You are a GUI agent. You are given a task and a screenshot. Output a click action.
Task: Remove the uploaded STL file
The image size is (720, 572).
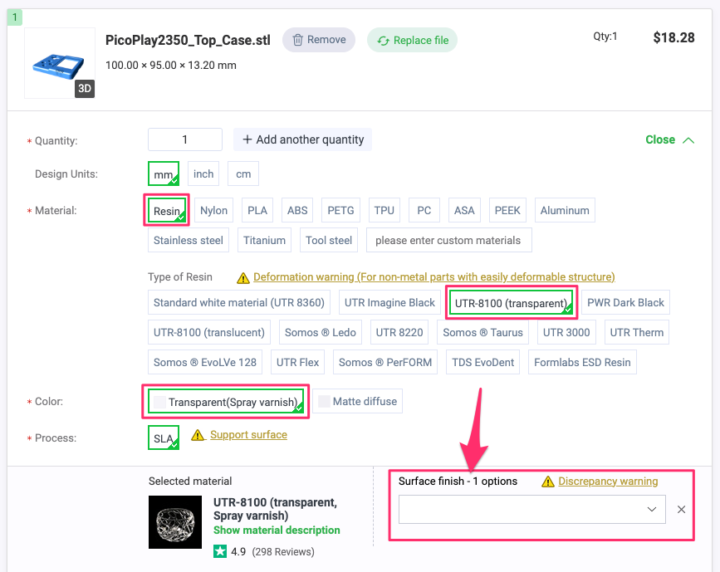[318, 40]
